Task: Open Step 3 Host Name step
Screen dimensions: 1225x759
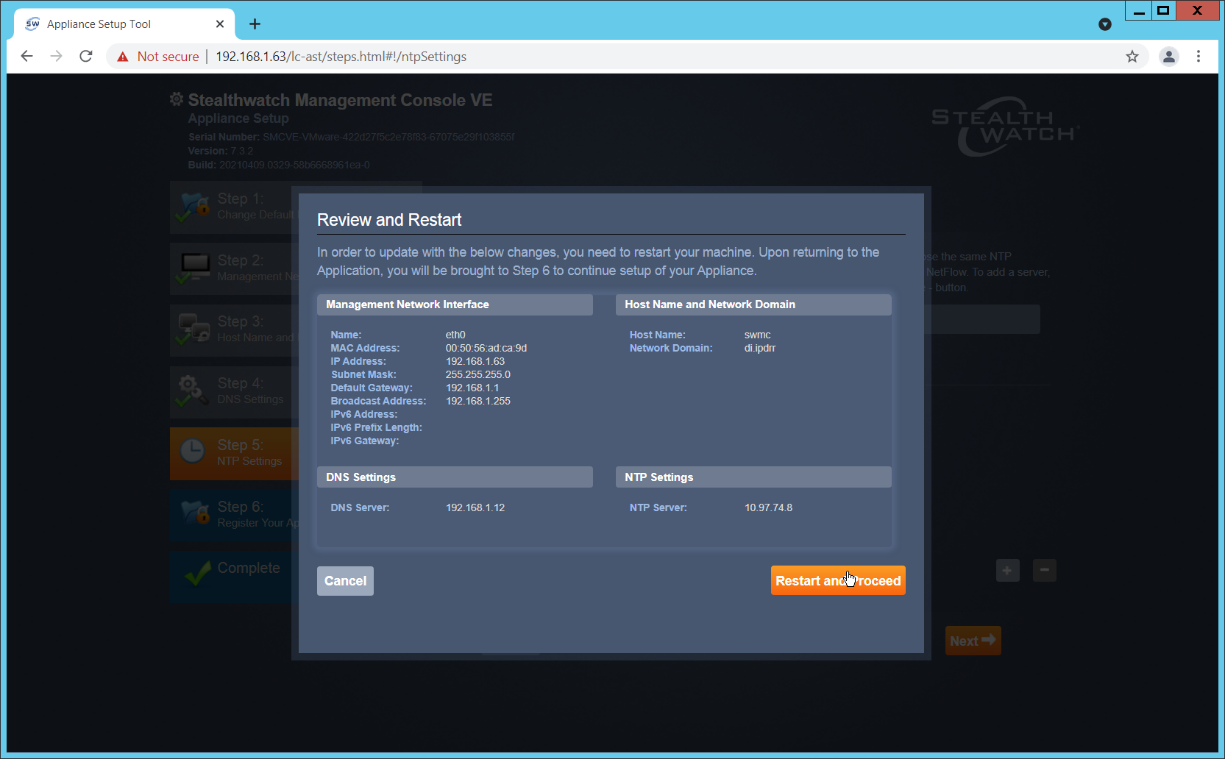Action: click(233, 329)
